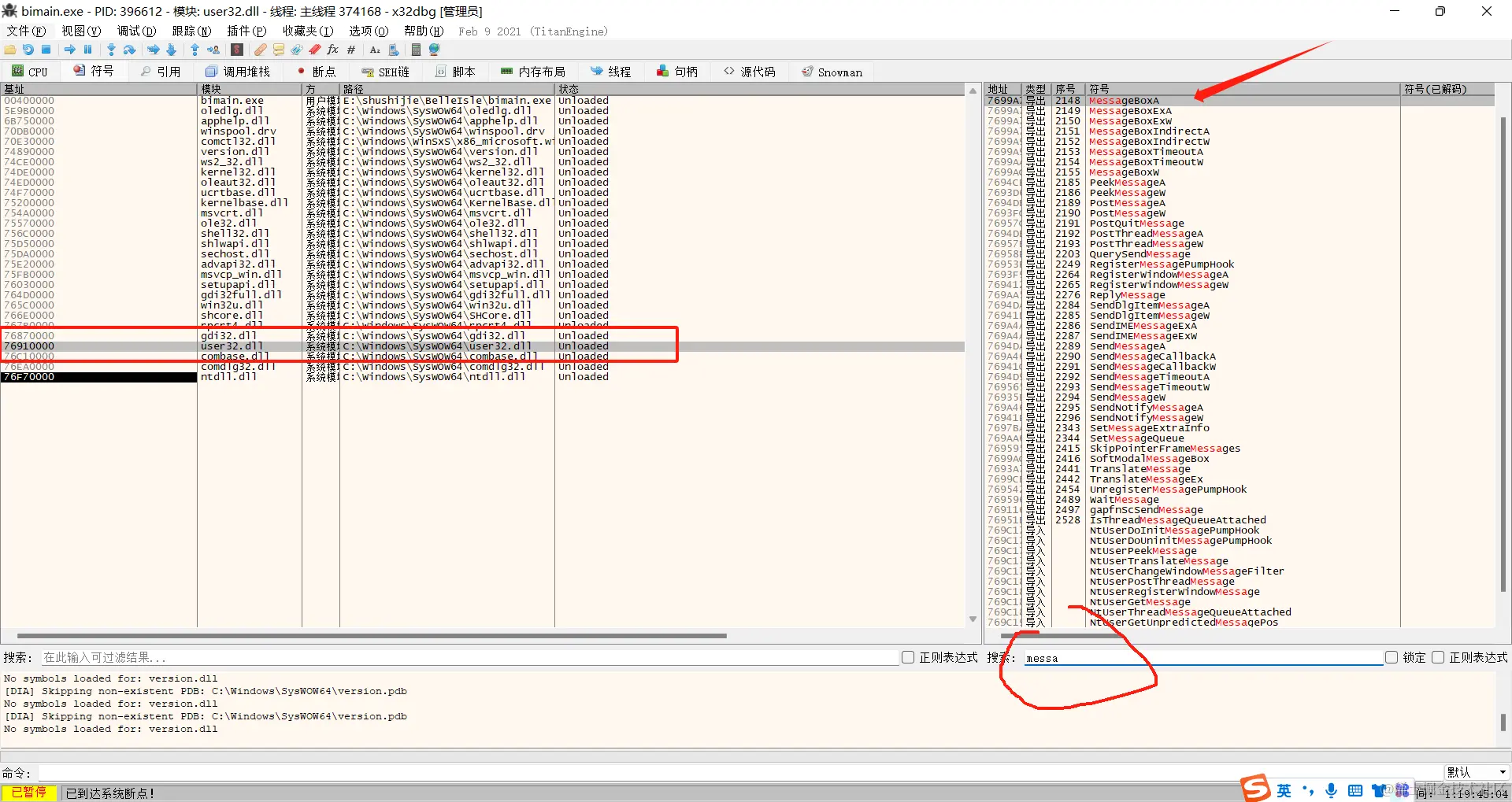1512x802 pixels.
Task: Open the 收藏夹 menu
Action: pyautogui.click(x=308, y=31)
